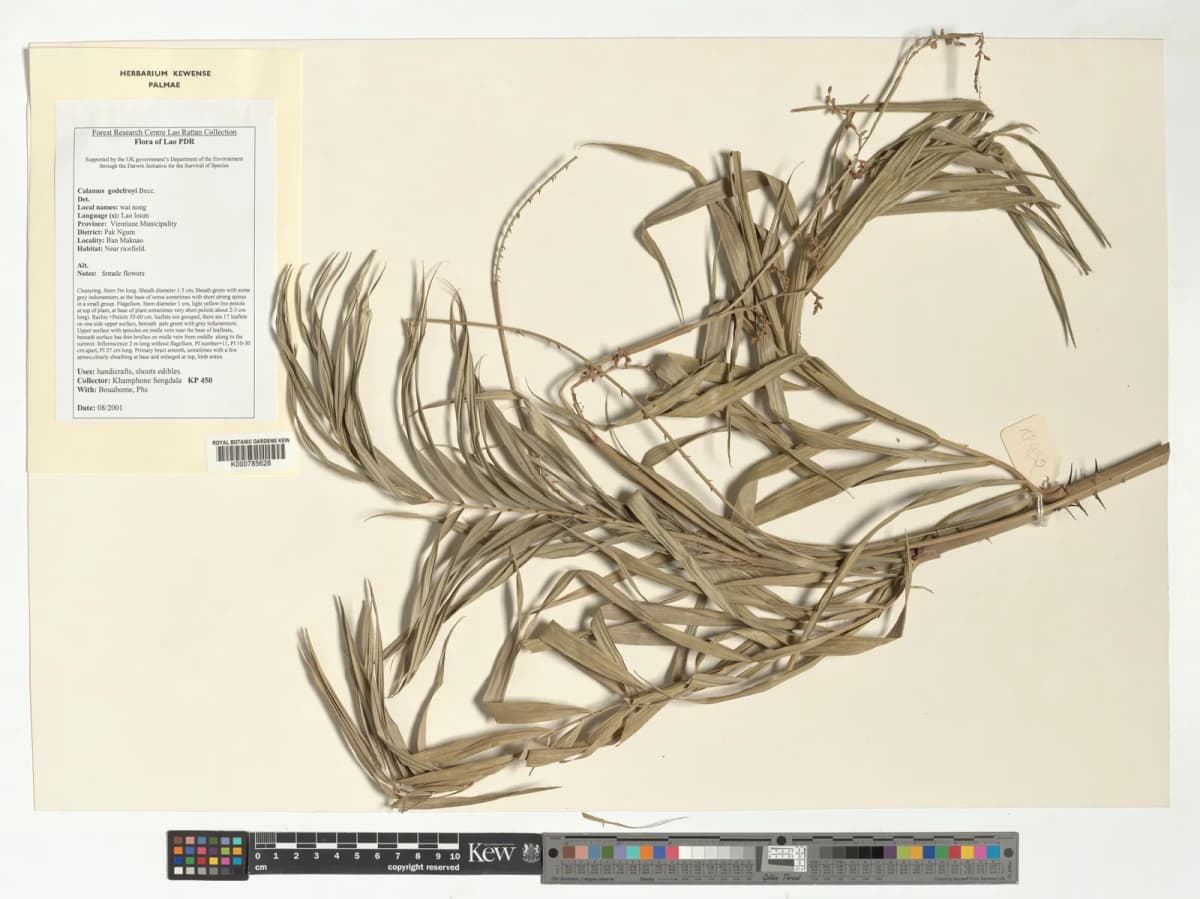Viewport: 1200px width, 899px height.
Task: Click the 'Date: 08/2001' line
Action: click(x=100, y=408)
